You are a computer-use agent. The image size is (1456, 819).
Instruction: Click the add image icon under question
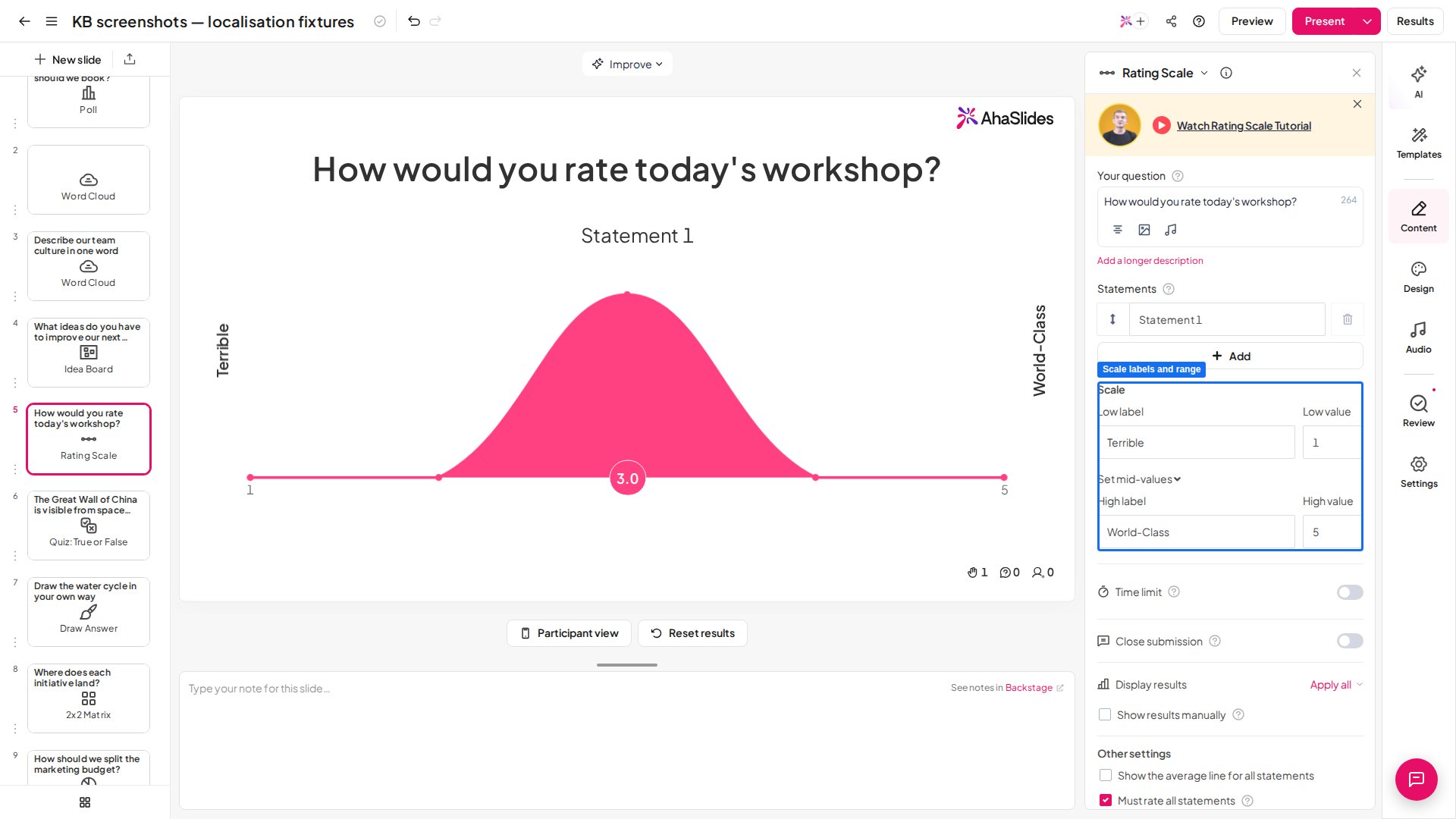(1144, 230)
